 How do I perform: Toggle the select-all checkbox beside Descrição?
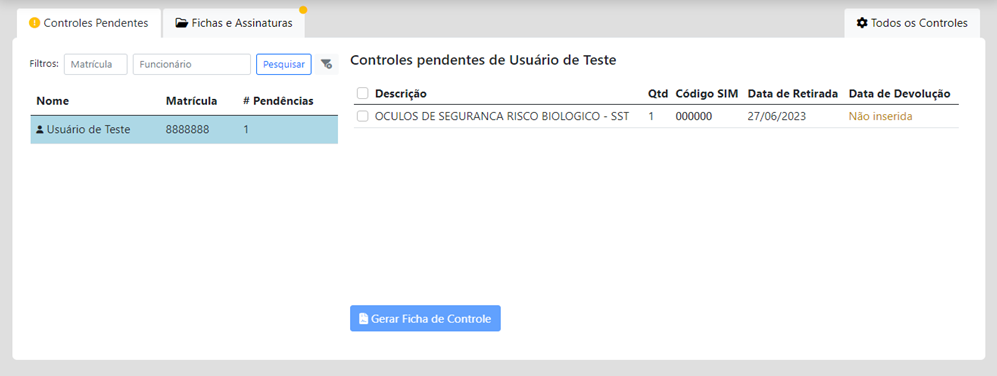(362, 94)
